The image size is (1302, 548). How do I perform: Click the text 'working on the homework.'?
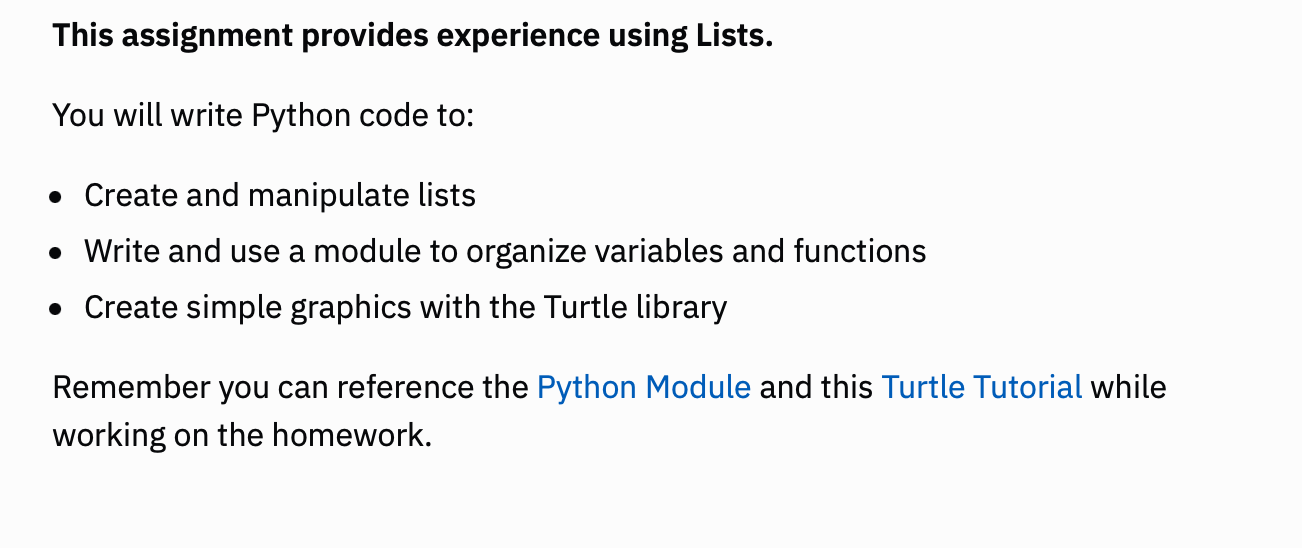click(x=242, y=437)
